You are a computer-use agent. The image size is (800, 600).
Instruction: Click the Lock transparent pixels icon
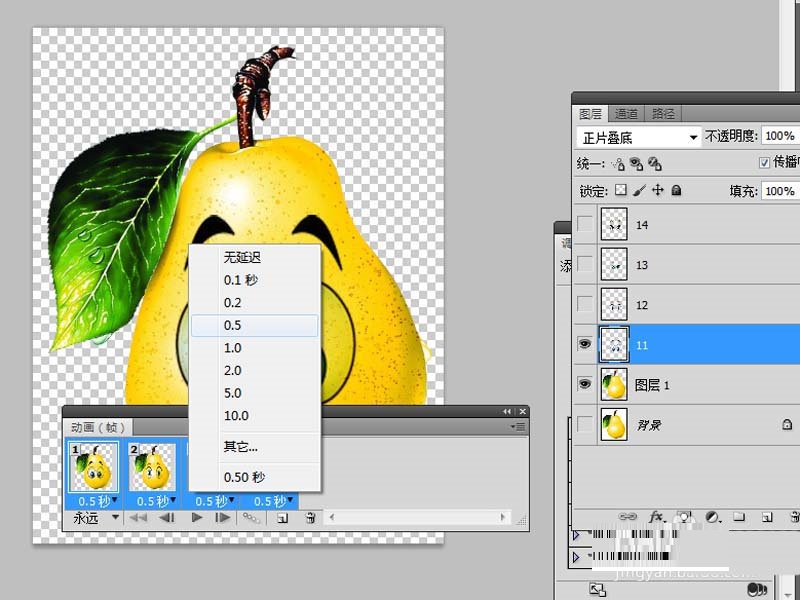pyautogui.click(x=620, y=190)
